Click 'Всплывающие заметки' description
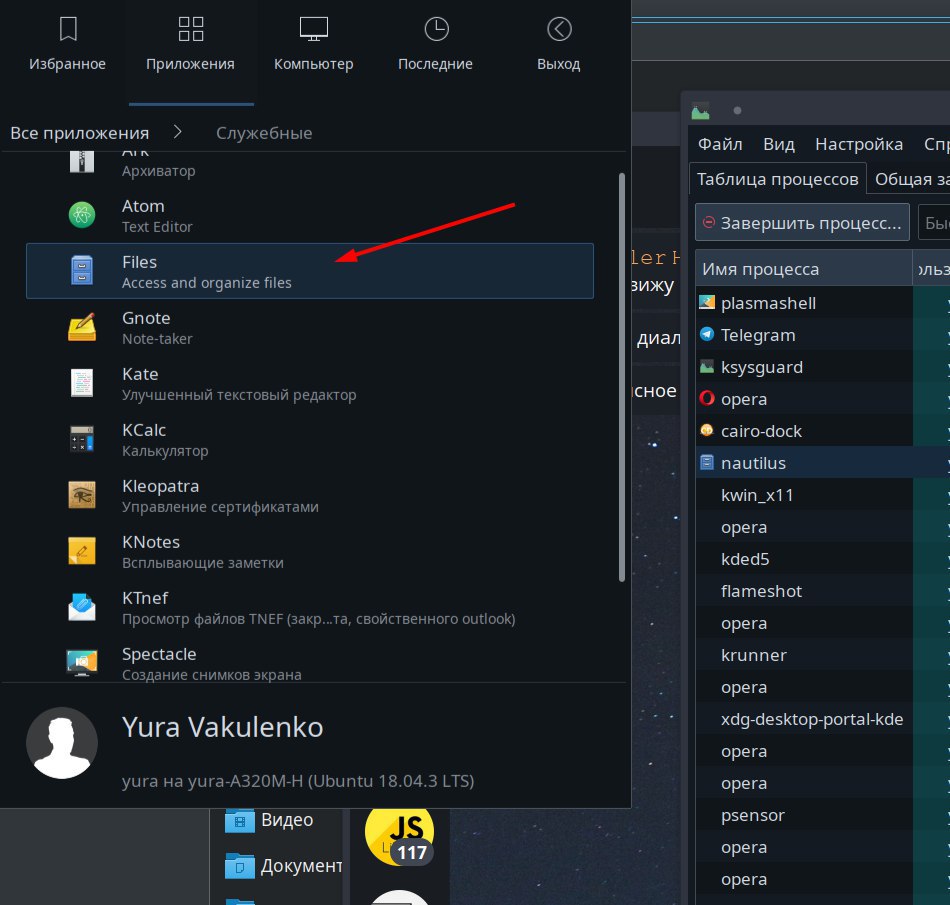 point(202,563)
